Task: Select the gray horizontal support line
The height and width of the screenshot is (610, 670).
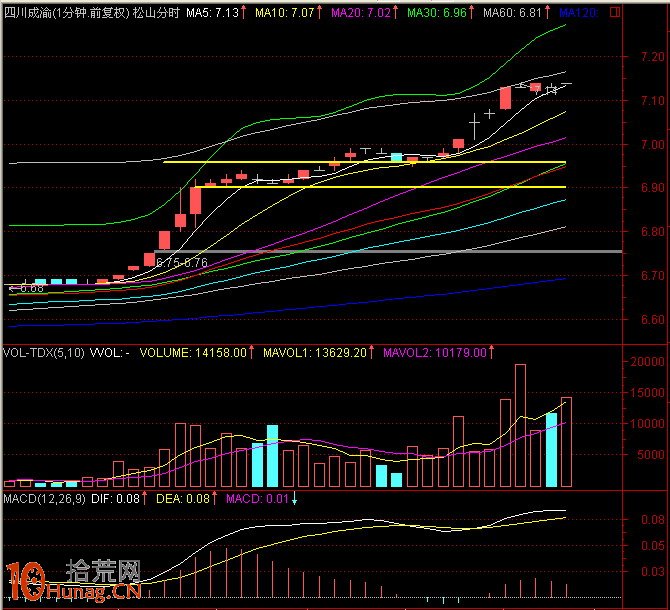Action: pos(388,252)
